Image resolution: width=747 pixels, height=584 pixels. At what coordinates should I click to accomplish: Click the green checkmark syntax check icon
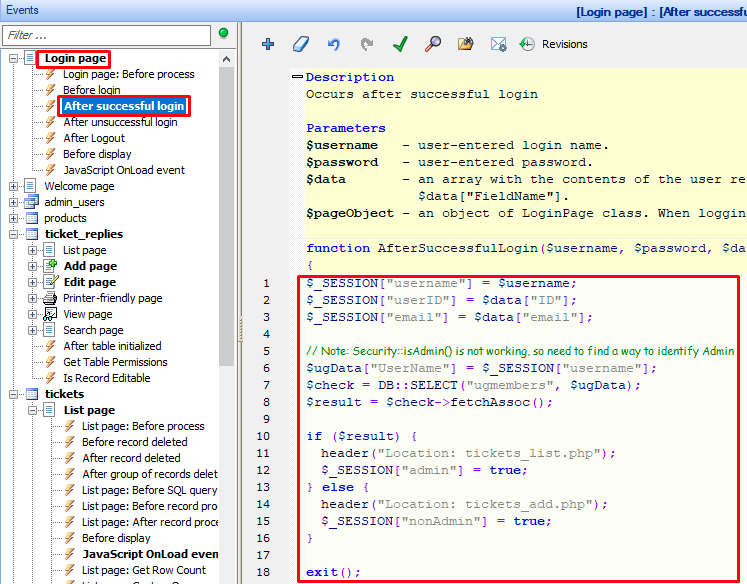400,44
